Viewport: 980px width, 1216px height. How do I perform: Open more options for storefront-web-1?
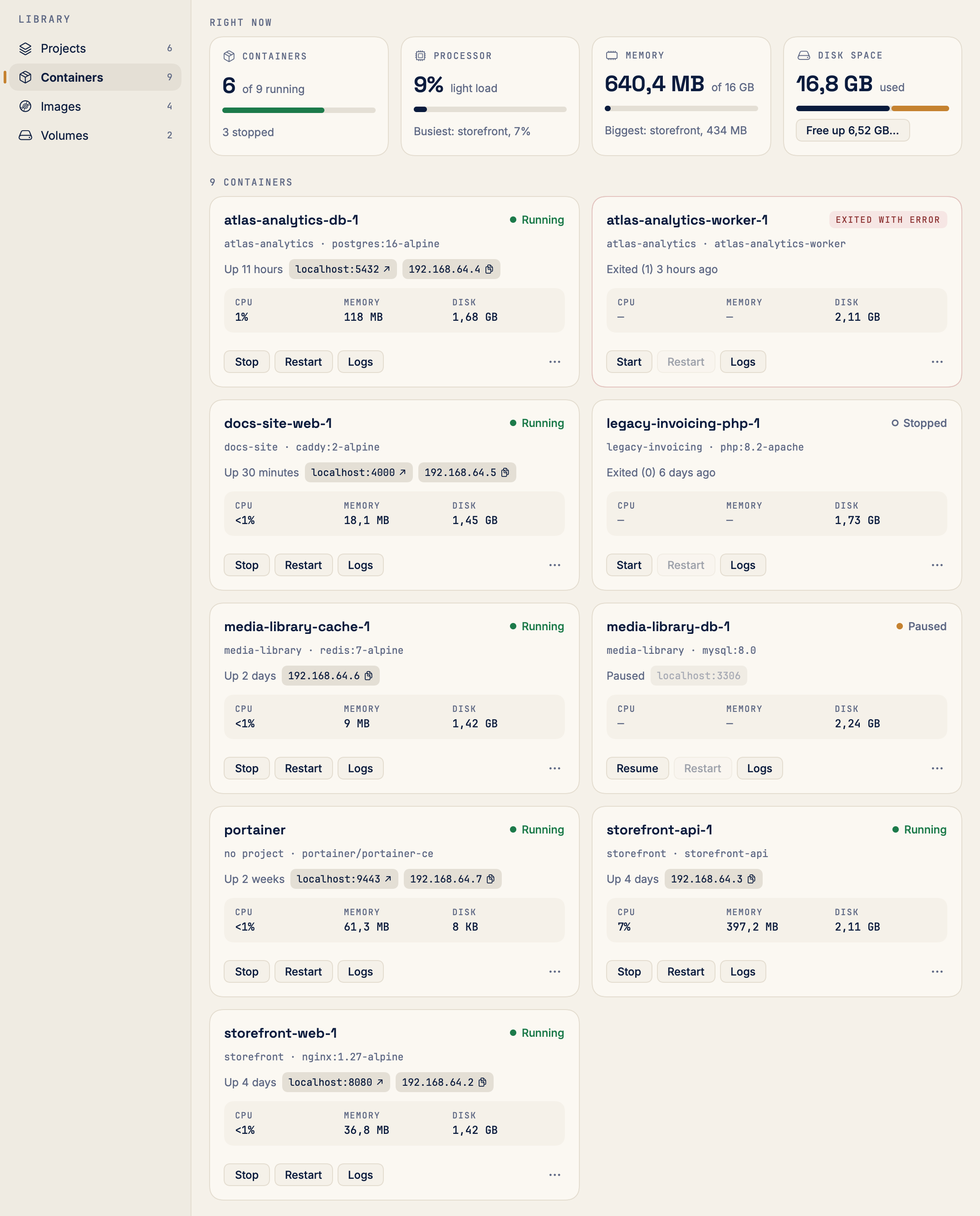(x=555, y=1175)
